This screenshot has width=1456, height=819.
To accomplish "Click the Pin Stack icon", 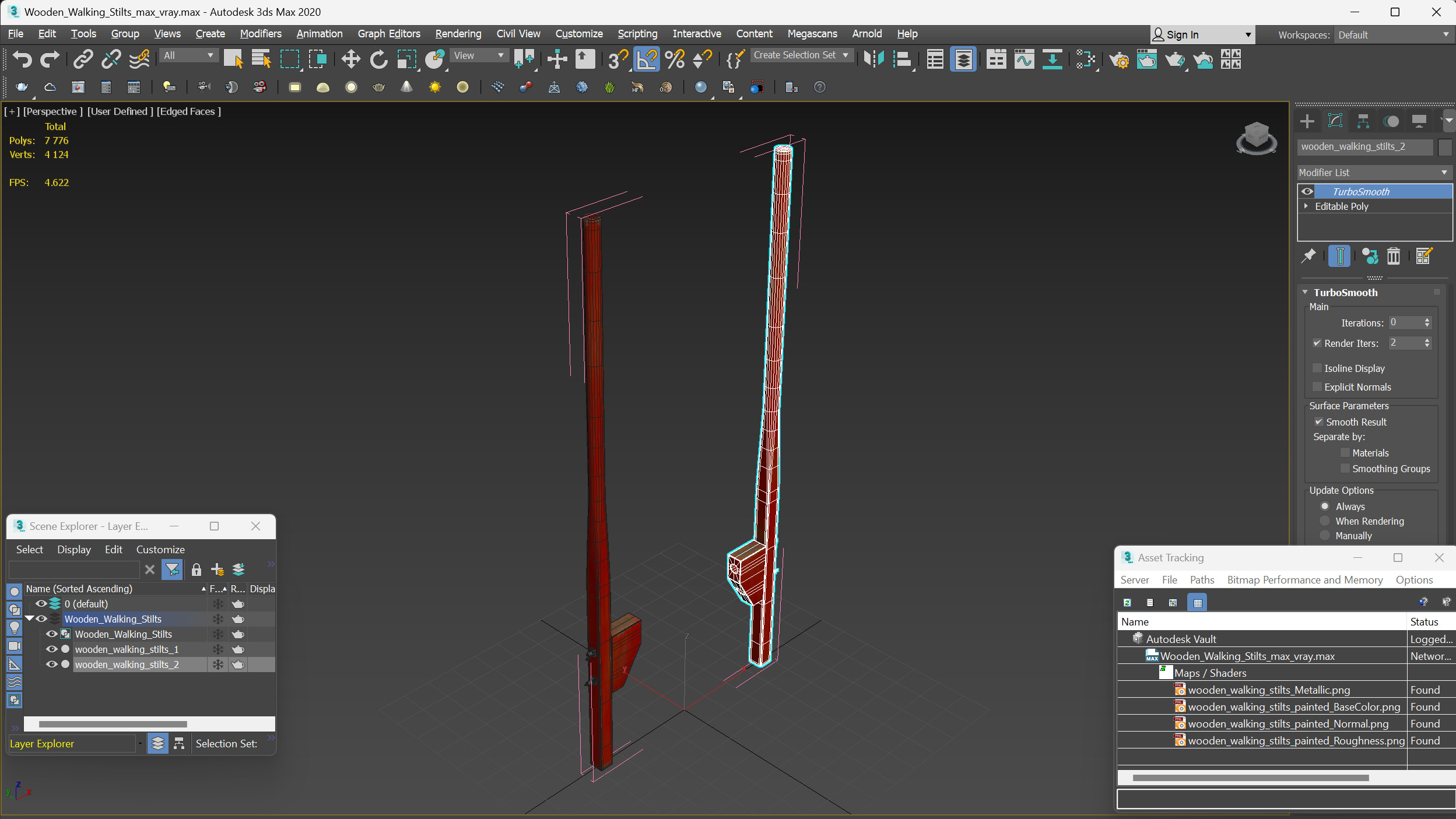I will (1308, 256).
